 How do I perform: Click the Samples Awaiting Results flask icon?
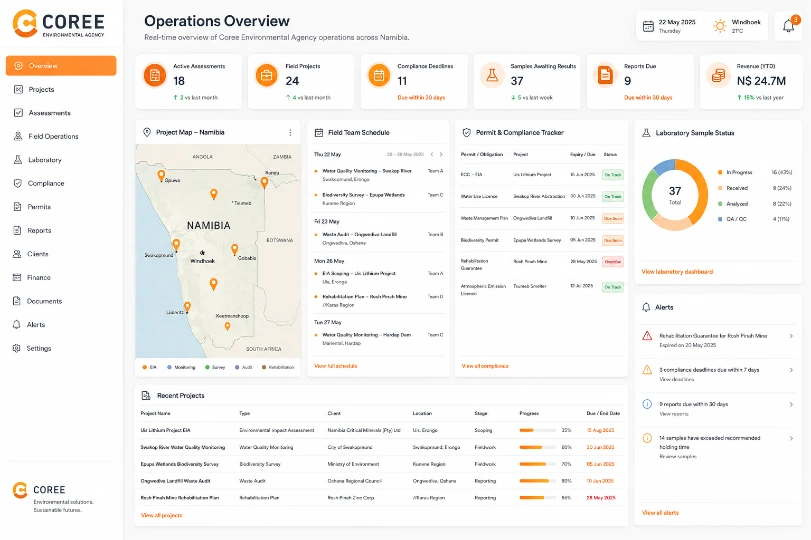click(x=492, y=76)
